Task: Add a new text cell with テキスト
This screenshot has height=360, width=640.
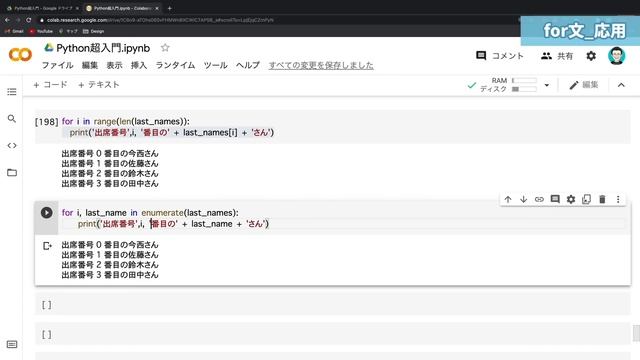Action: tap(98, 85)
